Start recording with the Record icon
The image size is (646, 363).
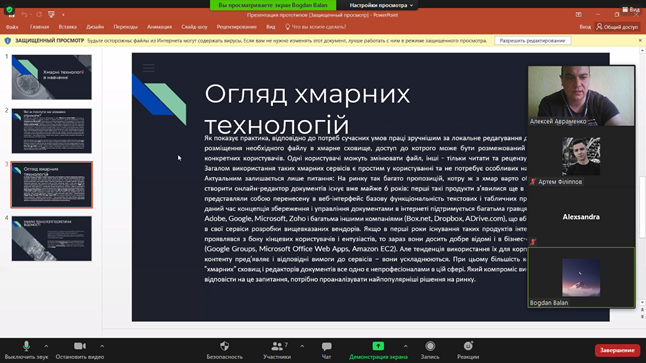[430, 346]
